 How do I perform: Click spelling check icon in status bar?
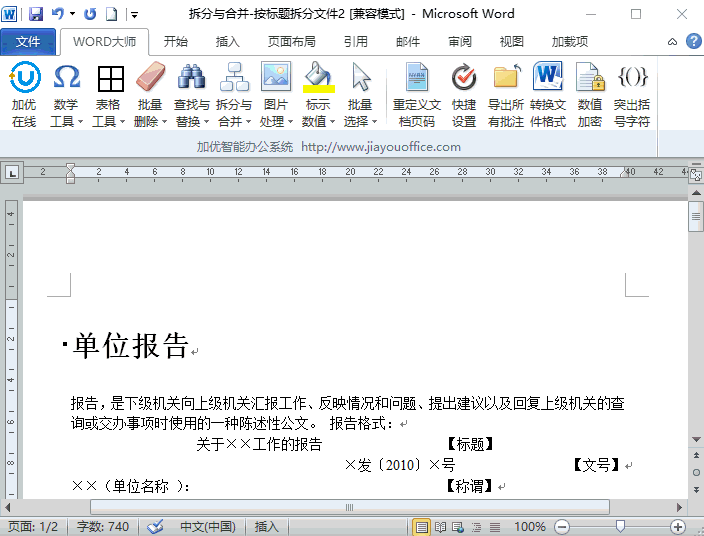pos(155,526)
